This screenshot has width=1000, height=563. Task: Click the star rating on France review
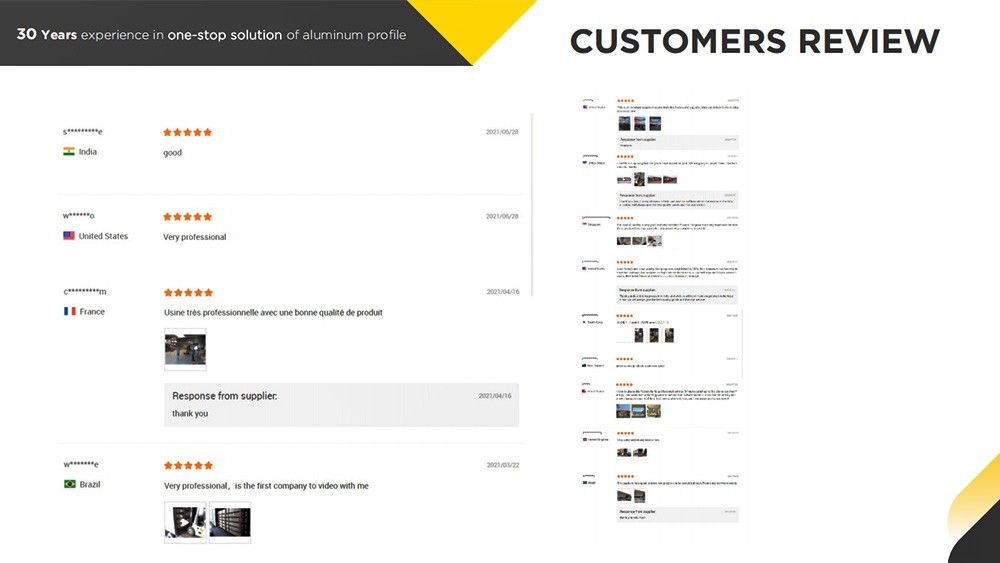coord(187,293)
